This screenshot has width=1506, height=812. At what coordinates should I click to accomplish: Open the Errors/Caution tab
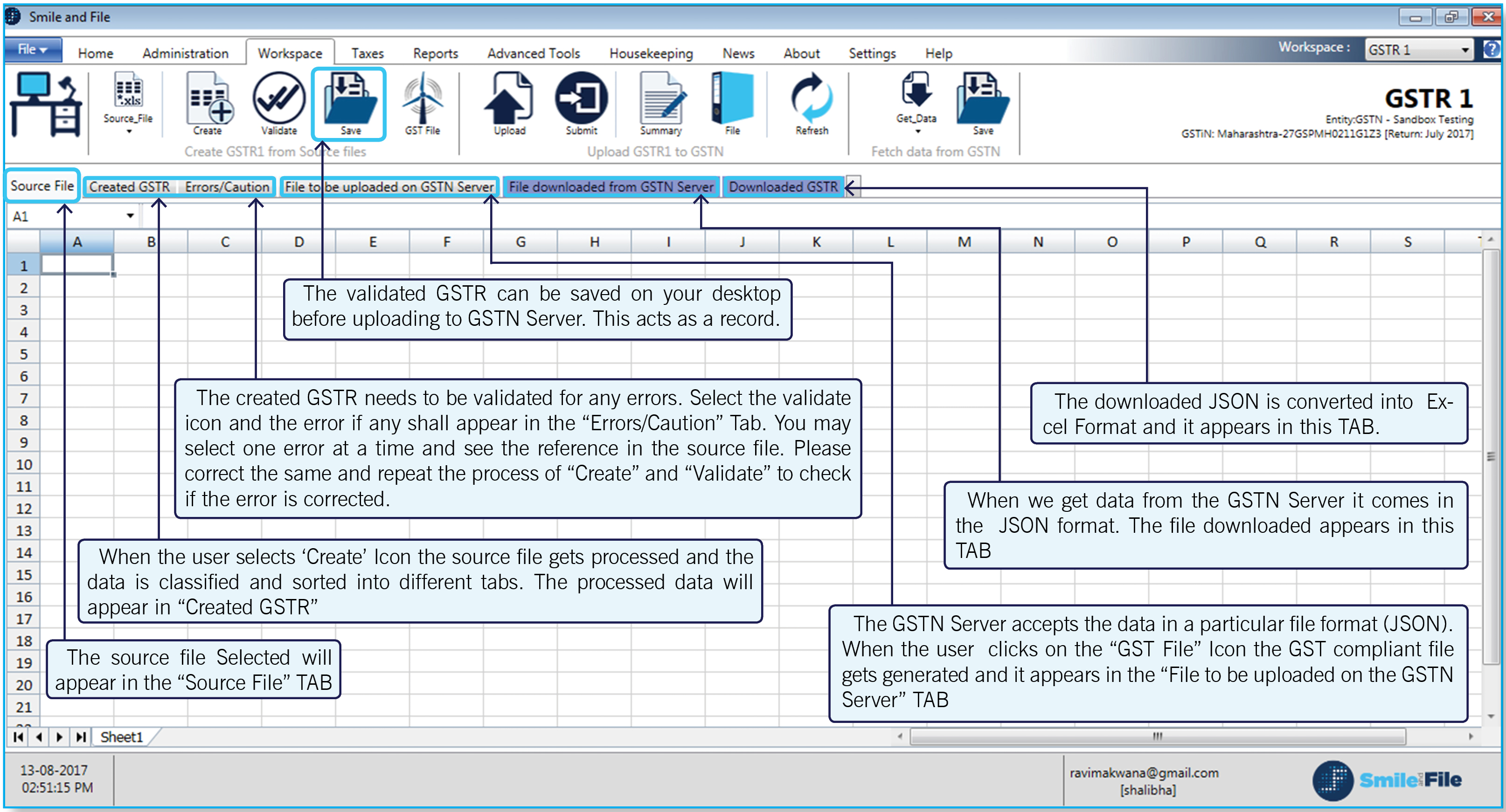pyautogui.click(x=227, y=187)
